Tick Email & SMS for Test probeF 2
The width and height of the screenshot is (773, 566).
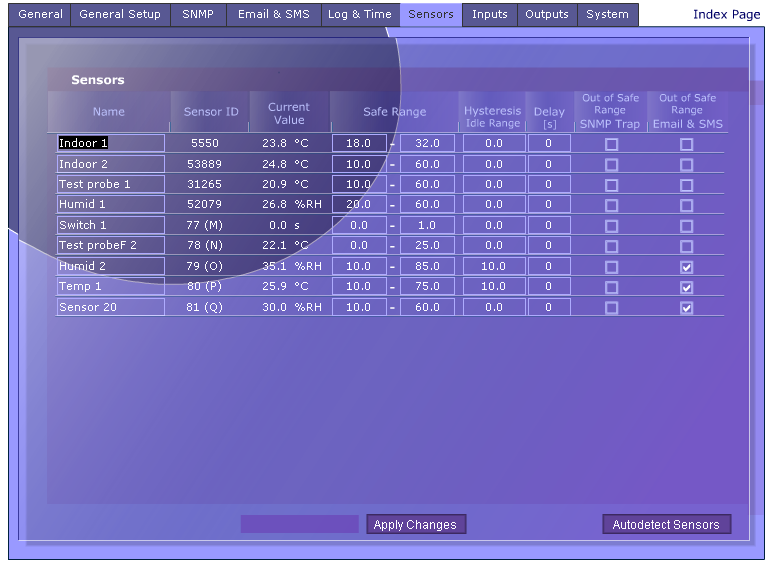[686, 246]
